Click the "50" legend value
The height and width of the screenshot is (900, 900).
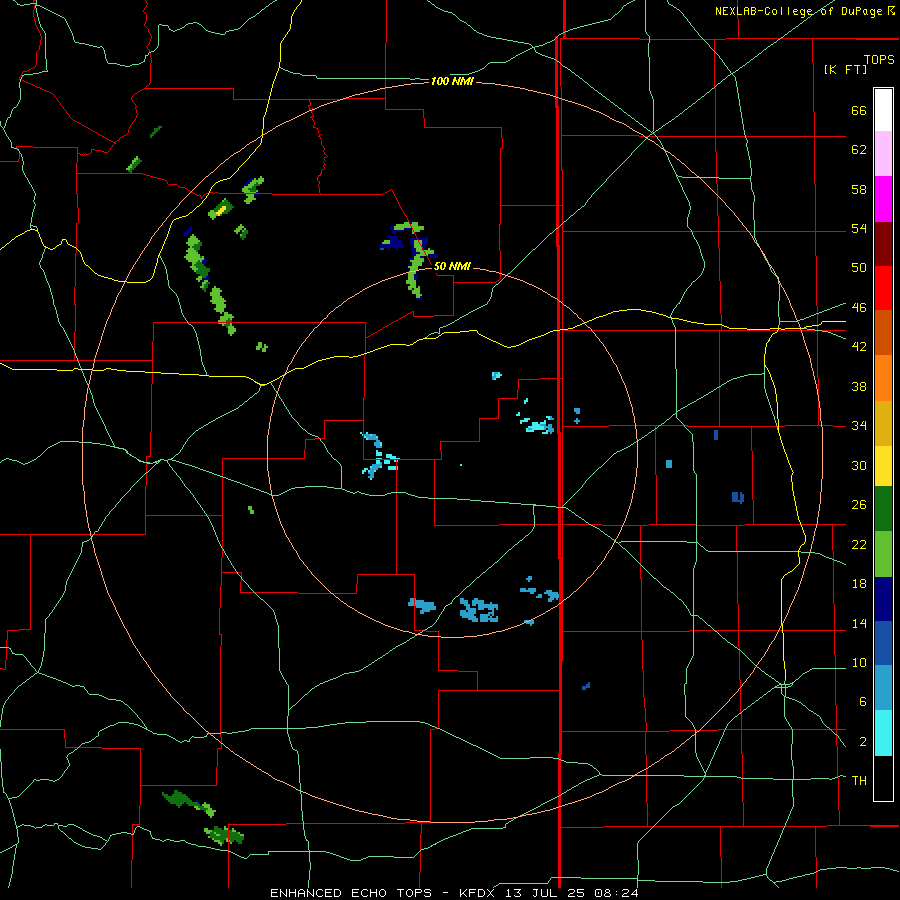859,268
